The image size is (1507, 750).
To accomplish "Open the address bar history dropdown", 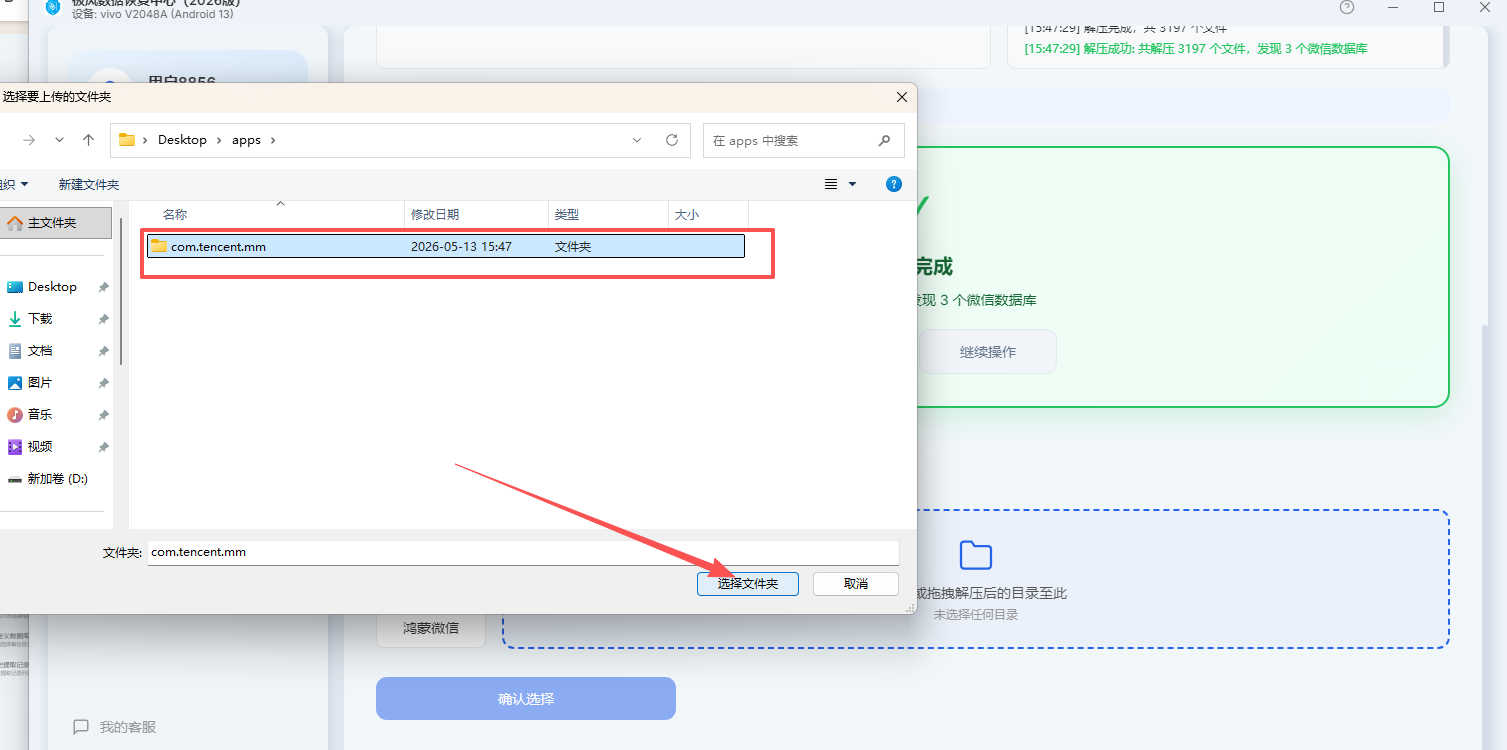I will click(x=637, y=140).
